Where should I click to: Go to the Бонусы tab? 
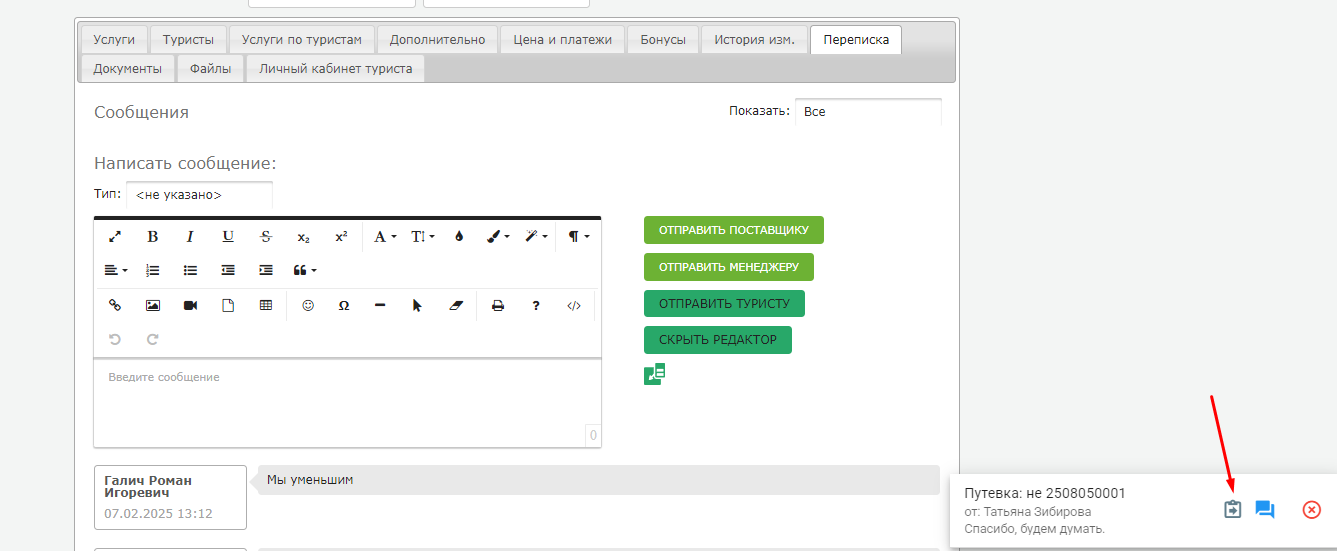pos(663,40)
